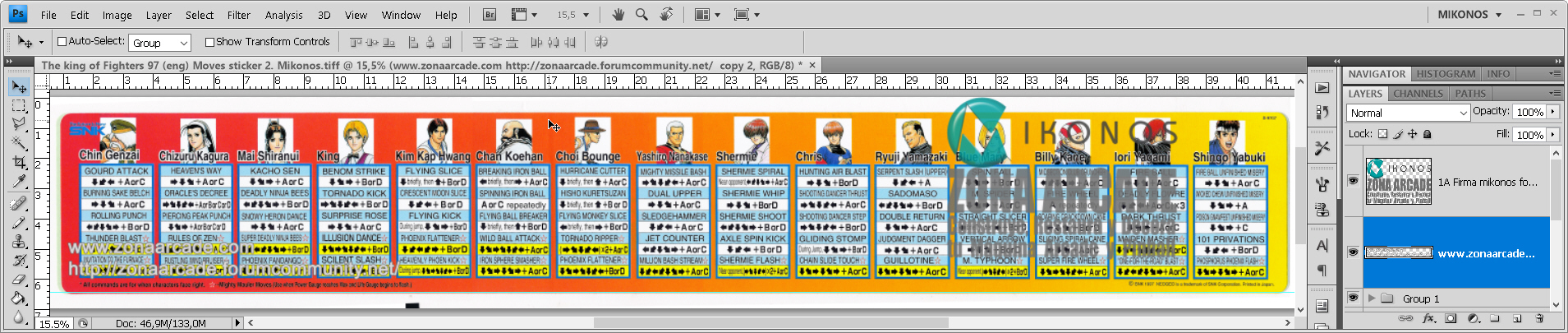The image size is (1568, 333).
Task: Hide the Group 1 layer group
Action: 1353,298
